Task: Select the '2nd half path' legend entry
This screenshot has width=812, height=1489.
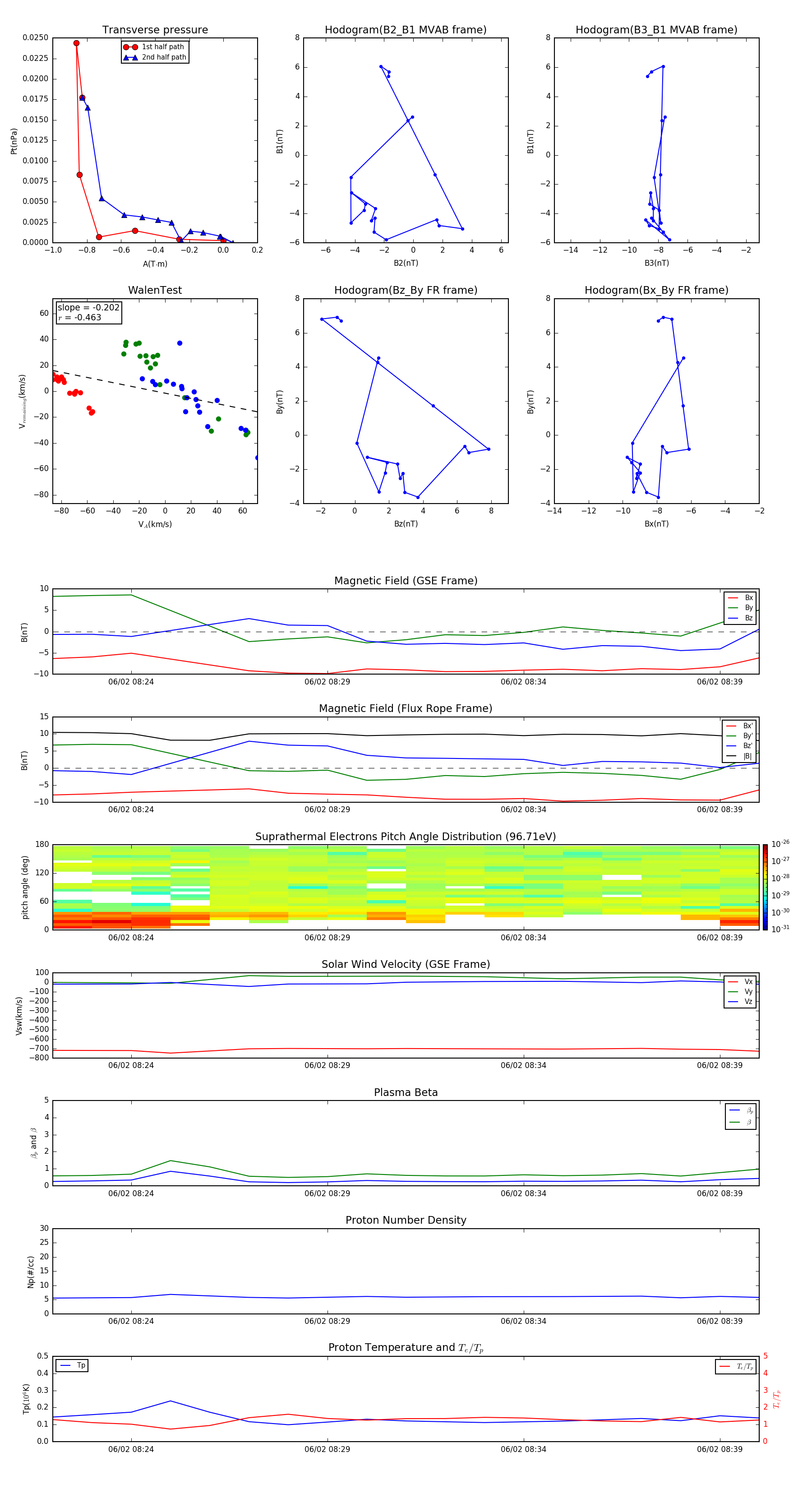Action: [x=156, y=57]
